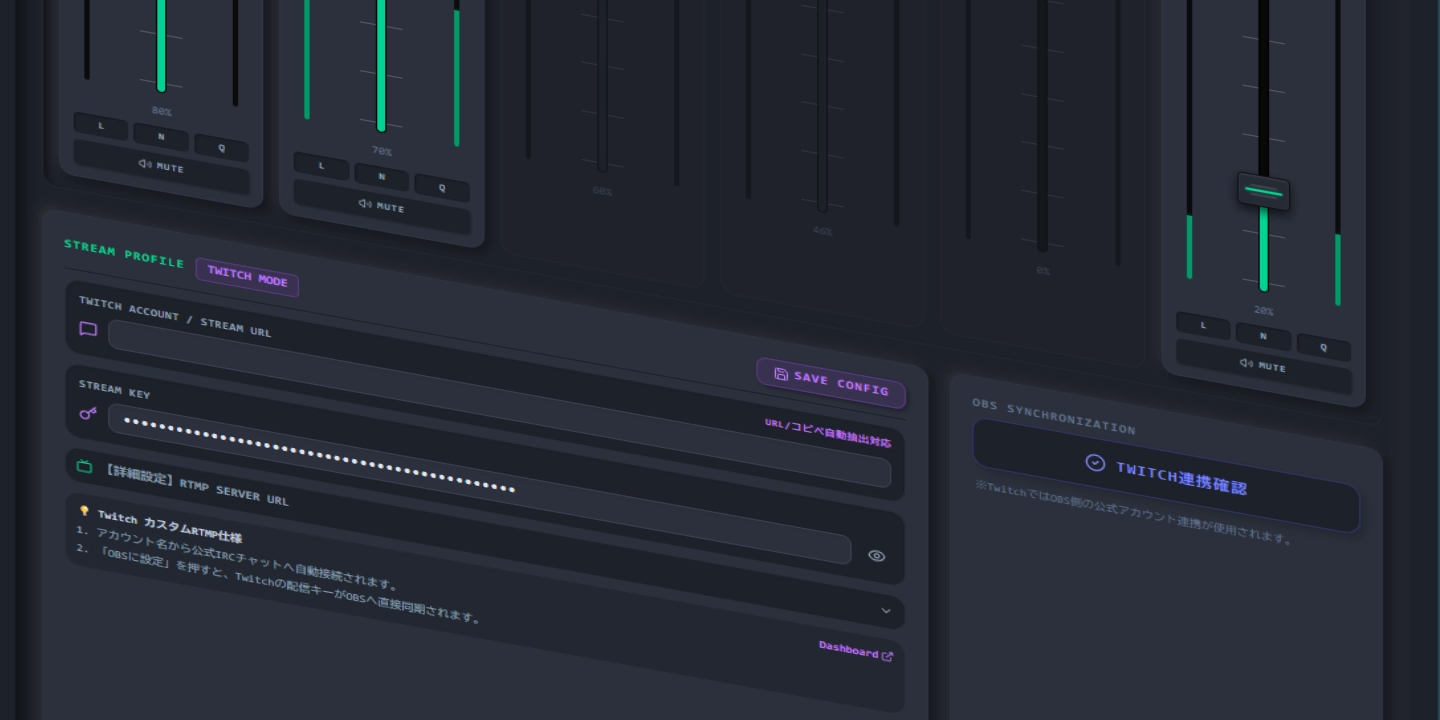Click the chat icon beside Twitch account field
1440x720 pixels.
click(x=88, y=328)
